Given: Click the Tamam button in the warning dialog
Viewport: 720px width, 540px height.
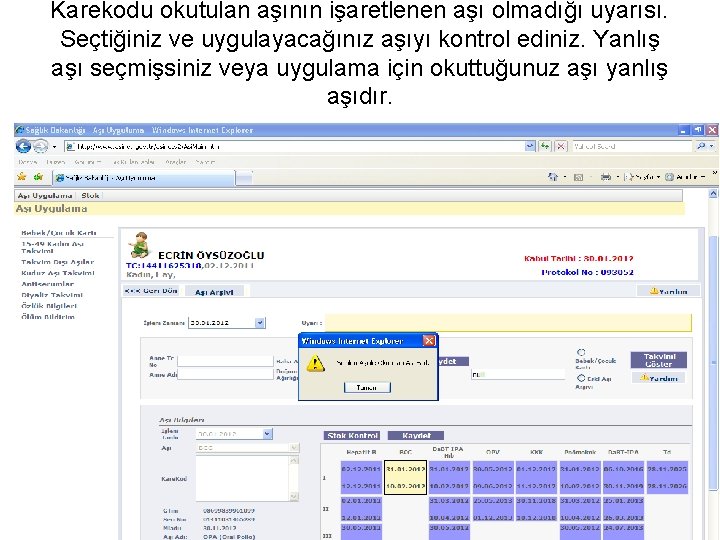Looking at the screenshot, I should click(367, 387).
